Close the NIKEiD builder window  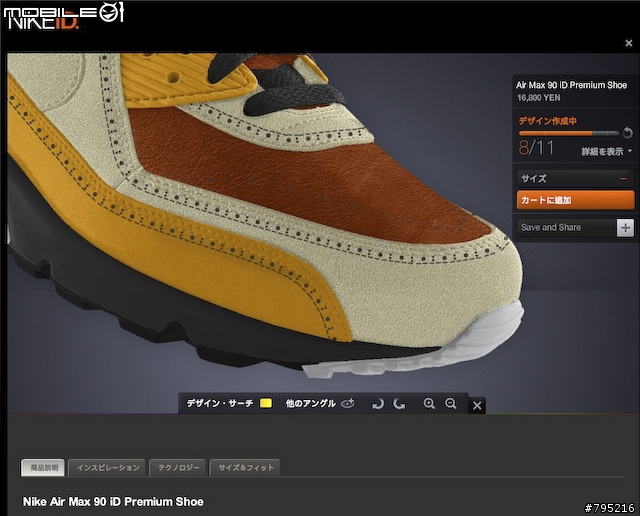click(629, 43)
